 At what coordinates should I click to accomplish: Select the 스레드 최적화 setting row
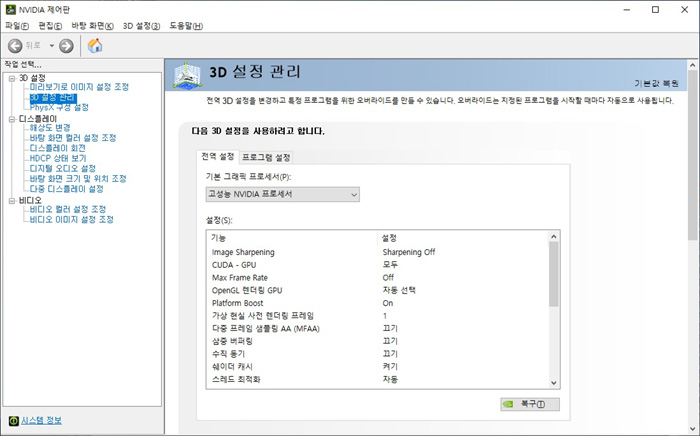click(x=378, y=379)
